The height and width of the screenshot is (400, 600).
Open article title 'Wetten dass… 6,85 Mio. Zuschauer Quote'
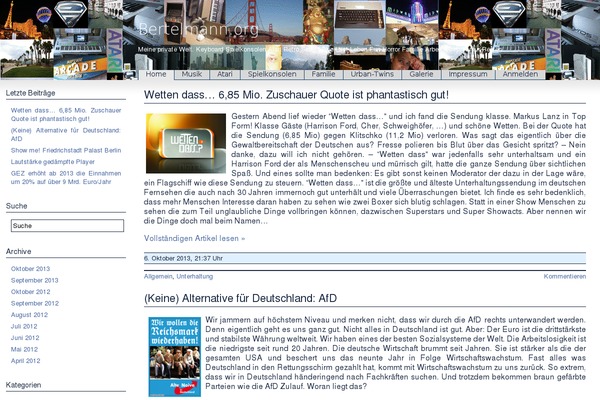(x=296, y=95)
